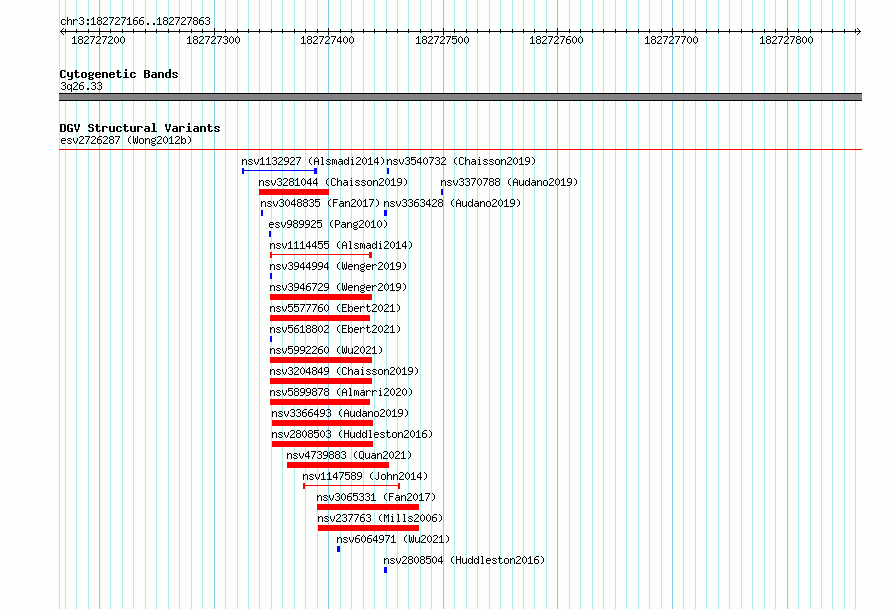This screenshot has width=890, height=609.
Task: Select esv989925 (Pang2010) label
Action: point(328,224)
